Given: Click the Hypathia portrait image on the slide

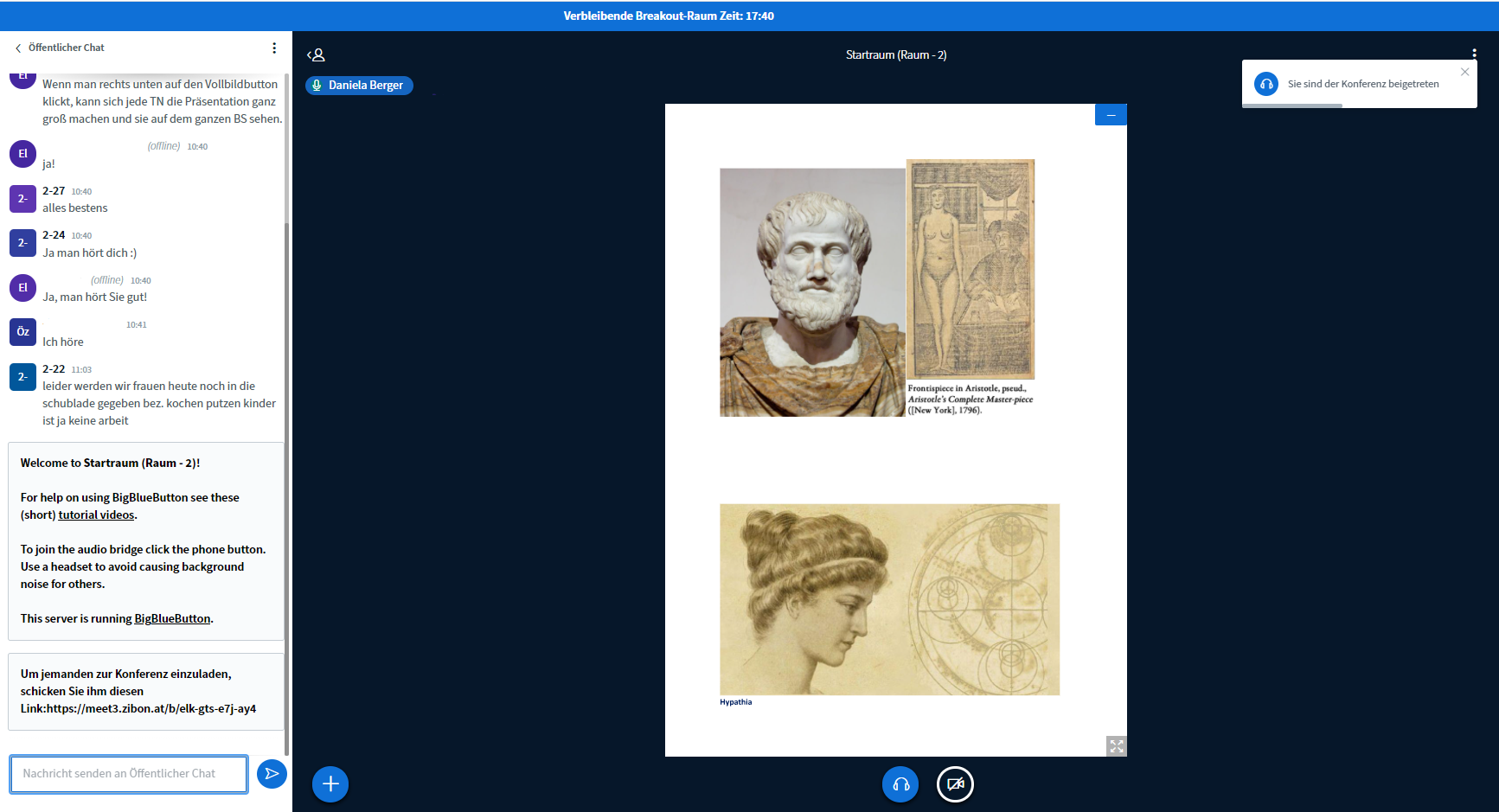Looking at the screenshot, I should (889, 599).
